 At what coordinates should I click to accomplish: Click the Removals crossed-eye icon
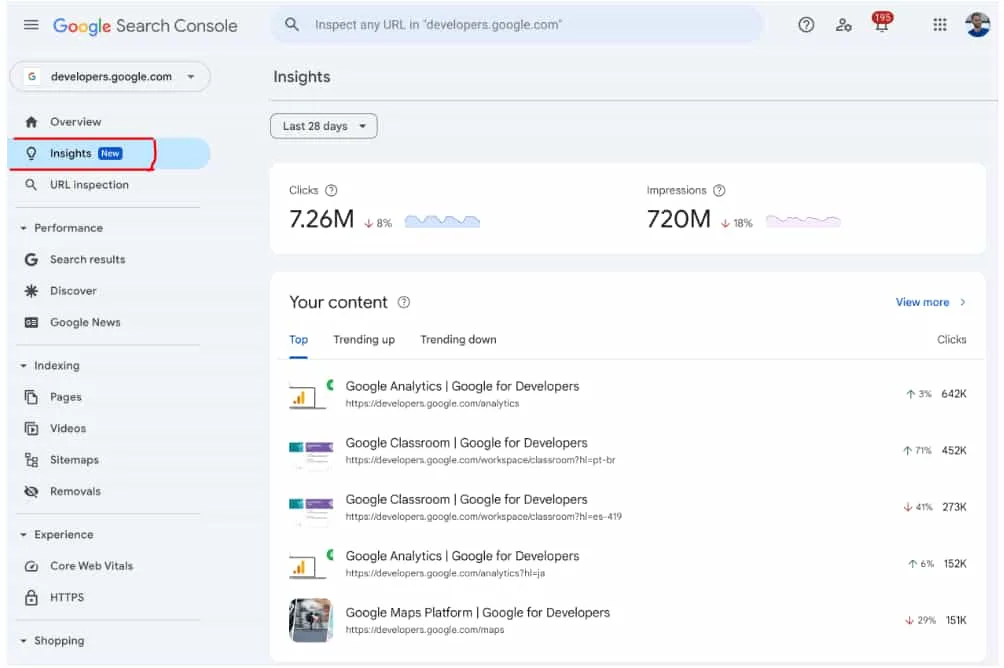(x=31, y=491)
